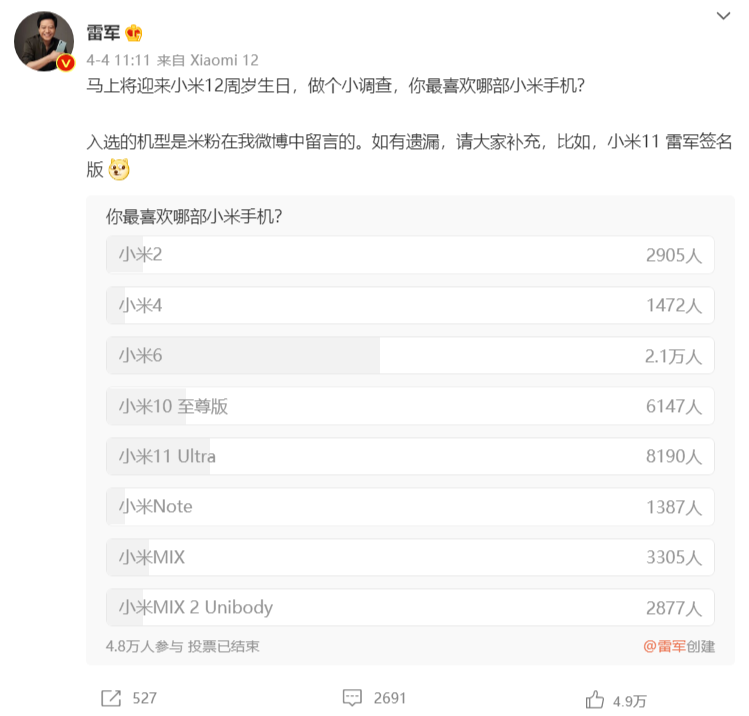Viewport: 749px width, 716px height.
Task: Open 雷军's profile avatar
Action: point(43,42)
